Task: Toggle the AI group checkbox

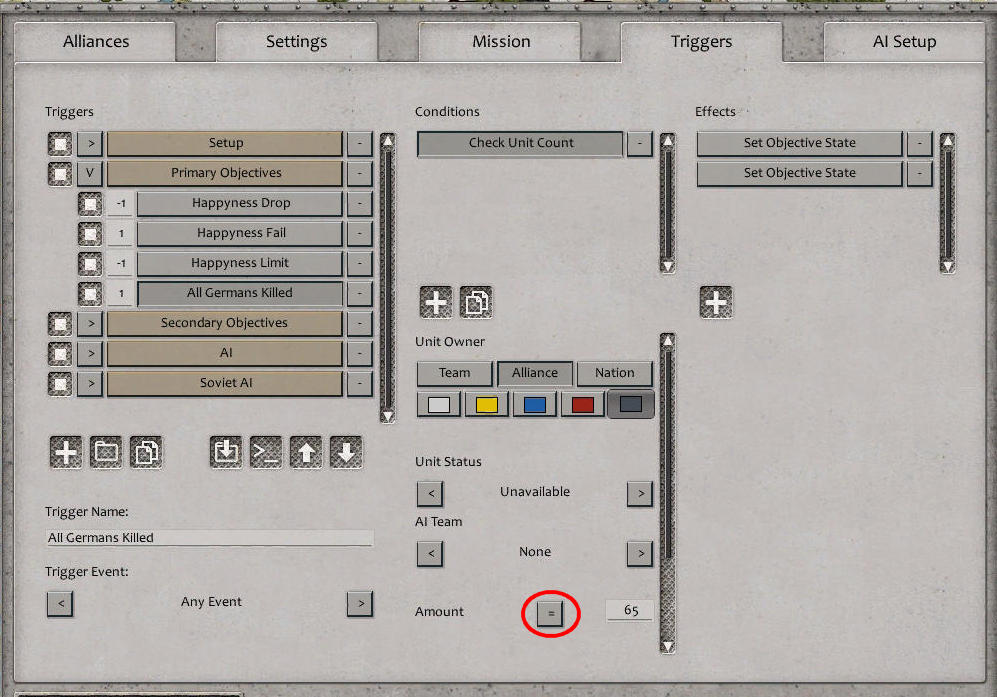Action: [60, 354]
